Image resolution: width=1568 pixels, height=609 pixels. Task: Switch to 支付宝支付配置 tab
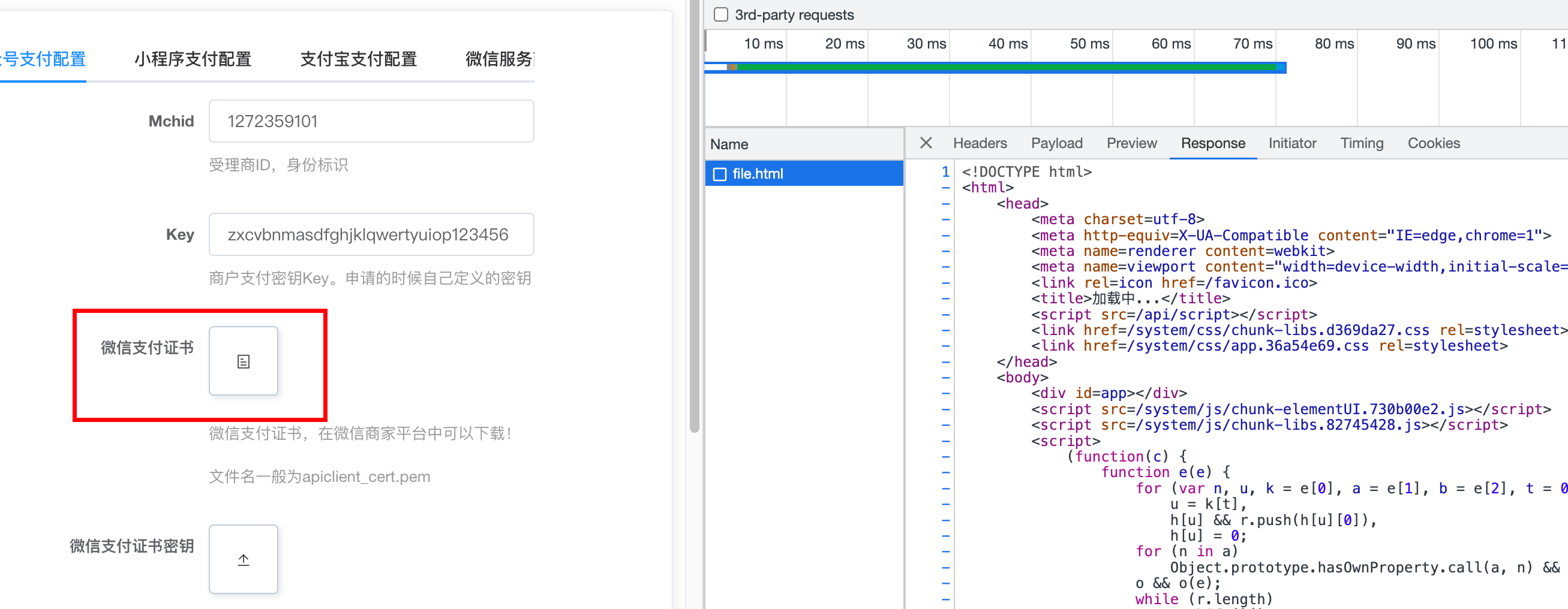(x=359, y=59)
